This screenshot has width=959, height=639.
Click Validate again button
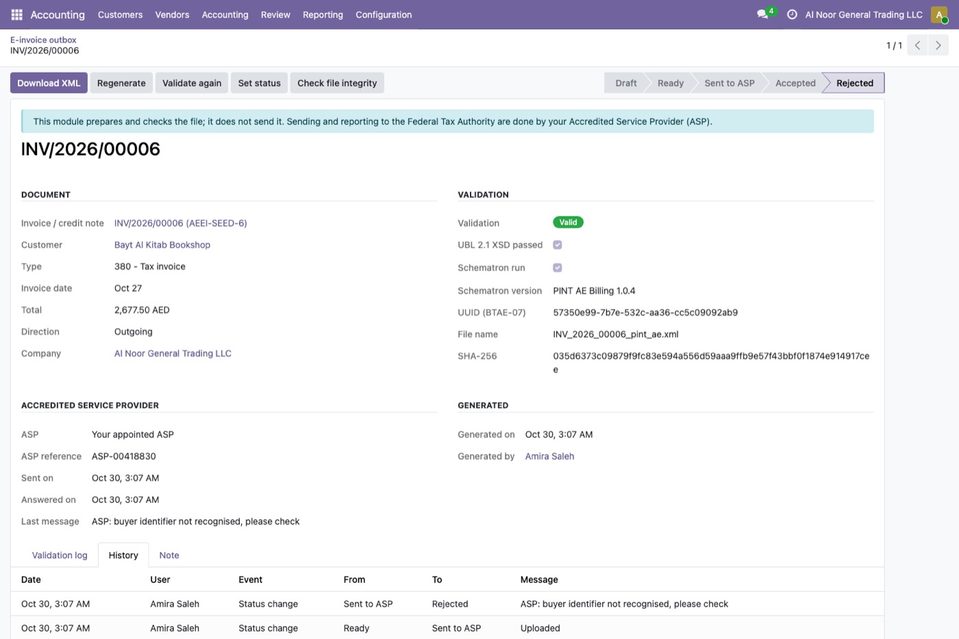[191, 83]
